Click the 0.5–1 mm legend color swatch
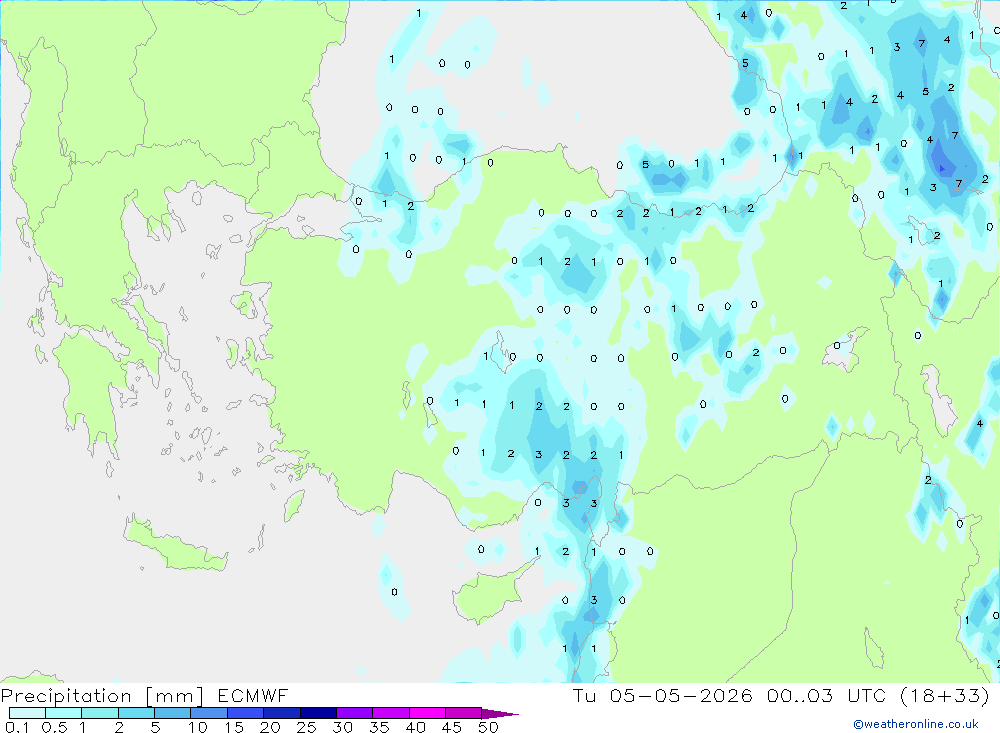The image size is (1000, 733). (64, 713)
